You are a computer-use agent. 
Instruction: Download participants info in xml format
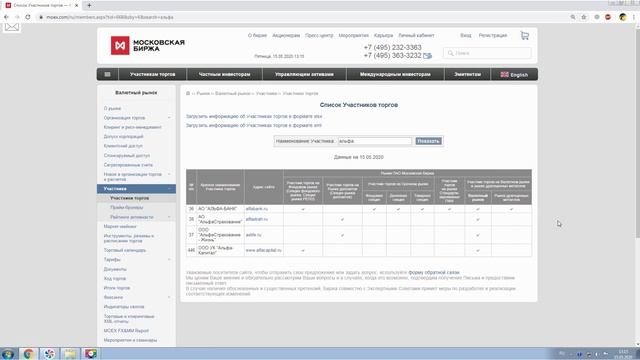click(x=254, y=125)
